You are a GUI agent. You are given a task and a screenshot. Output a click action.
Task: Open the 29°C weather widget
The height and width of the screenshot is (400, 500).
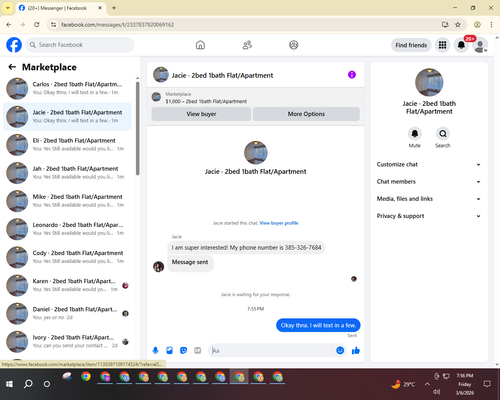point(403,384)
